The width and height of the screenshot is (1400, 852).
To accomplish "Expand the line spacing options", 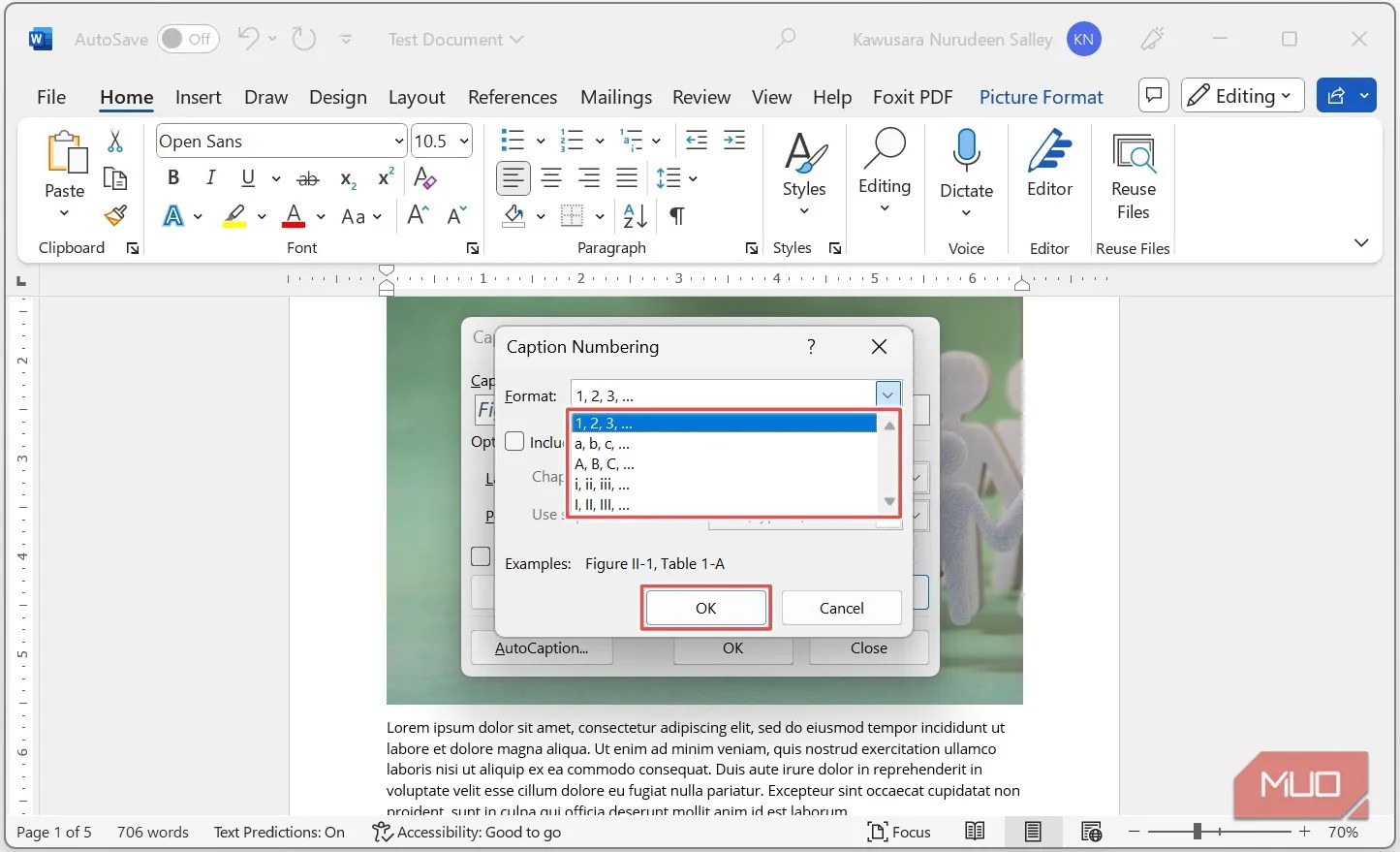I will (691, 178).
